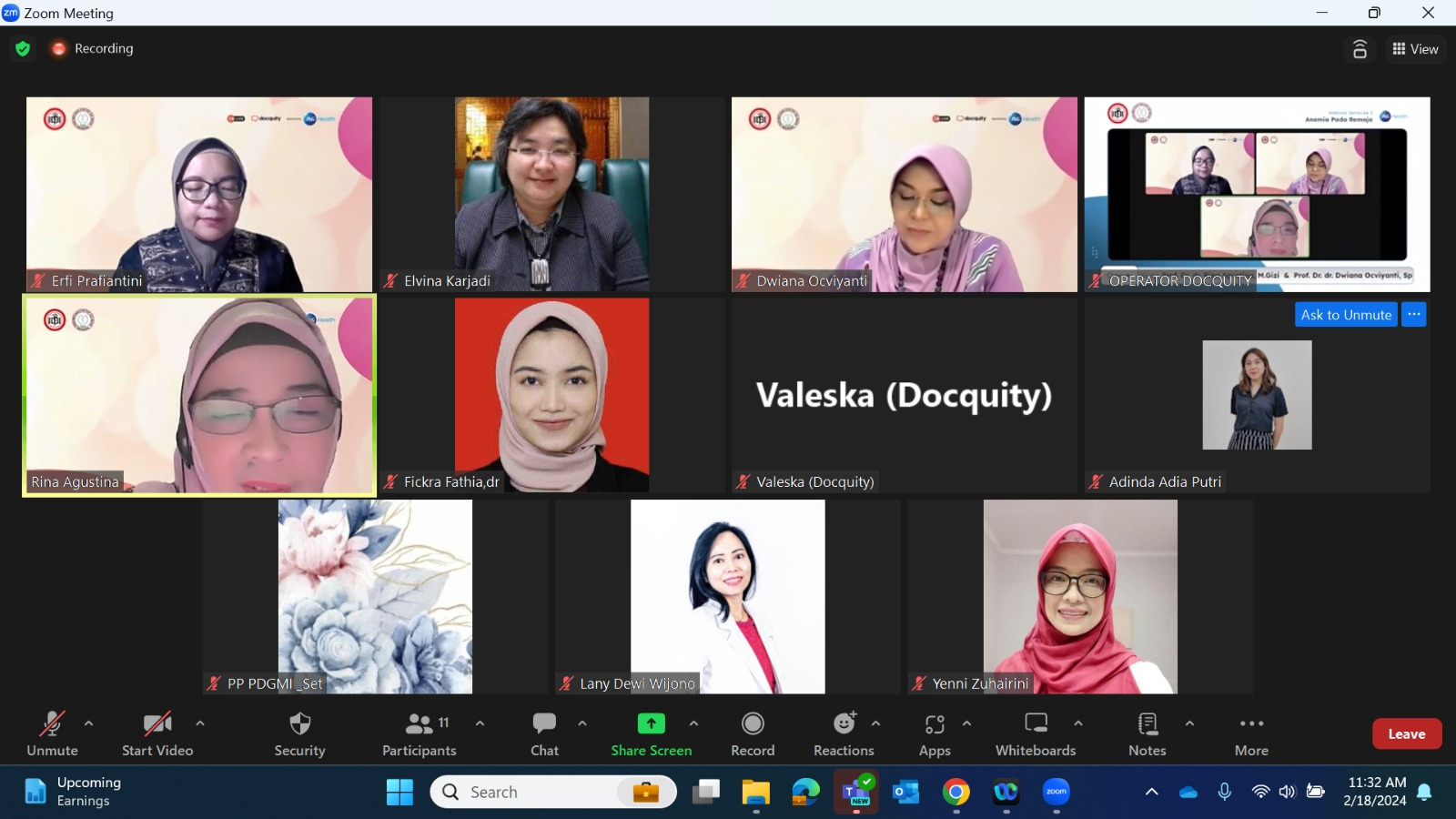Expand audio options arrow beside Unmute
The image size is (1456, 819).
[x=88, y=723]
